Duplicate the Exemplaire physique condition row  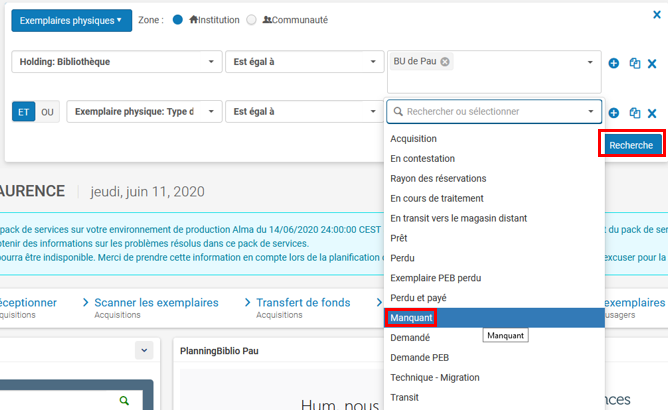click(x=634, y=113)
